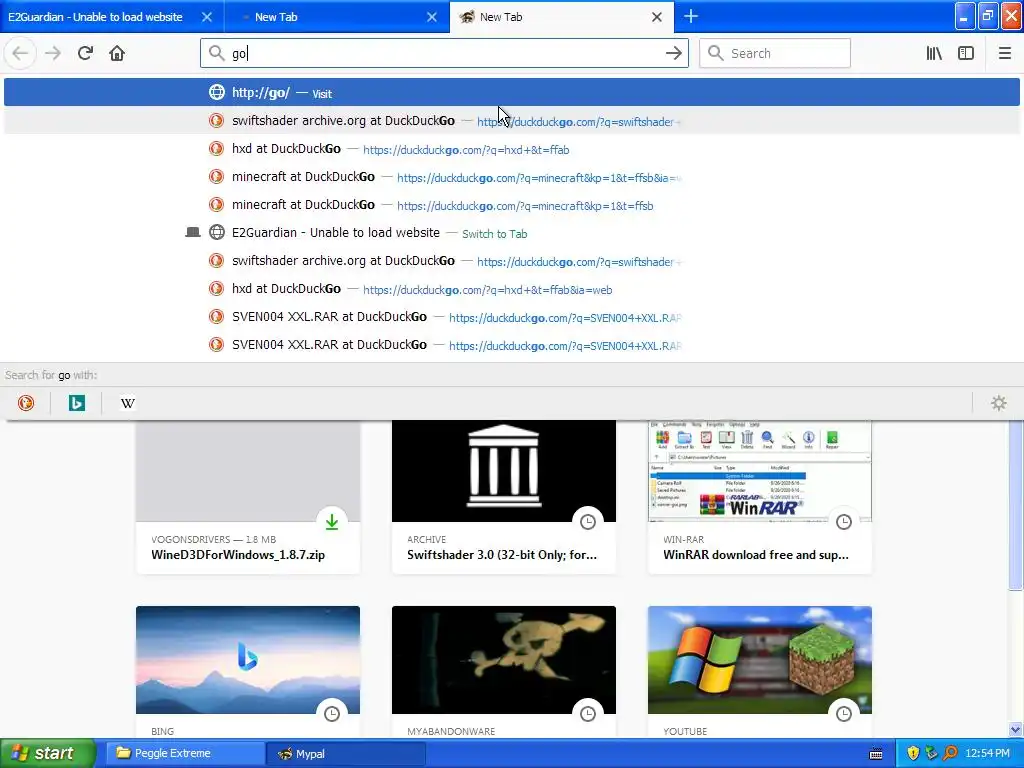Open WineD3DForWindows_1.8.7.zip download card
Viewport: 1024px width, 768px height.
pos(248,496)
